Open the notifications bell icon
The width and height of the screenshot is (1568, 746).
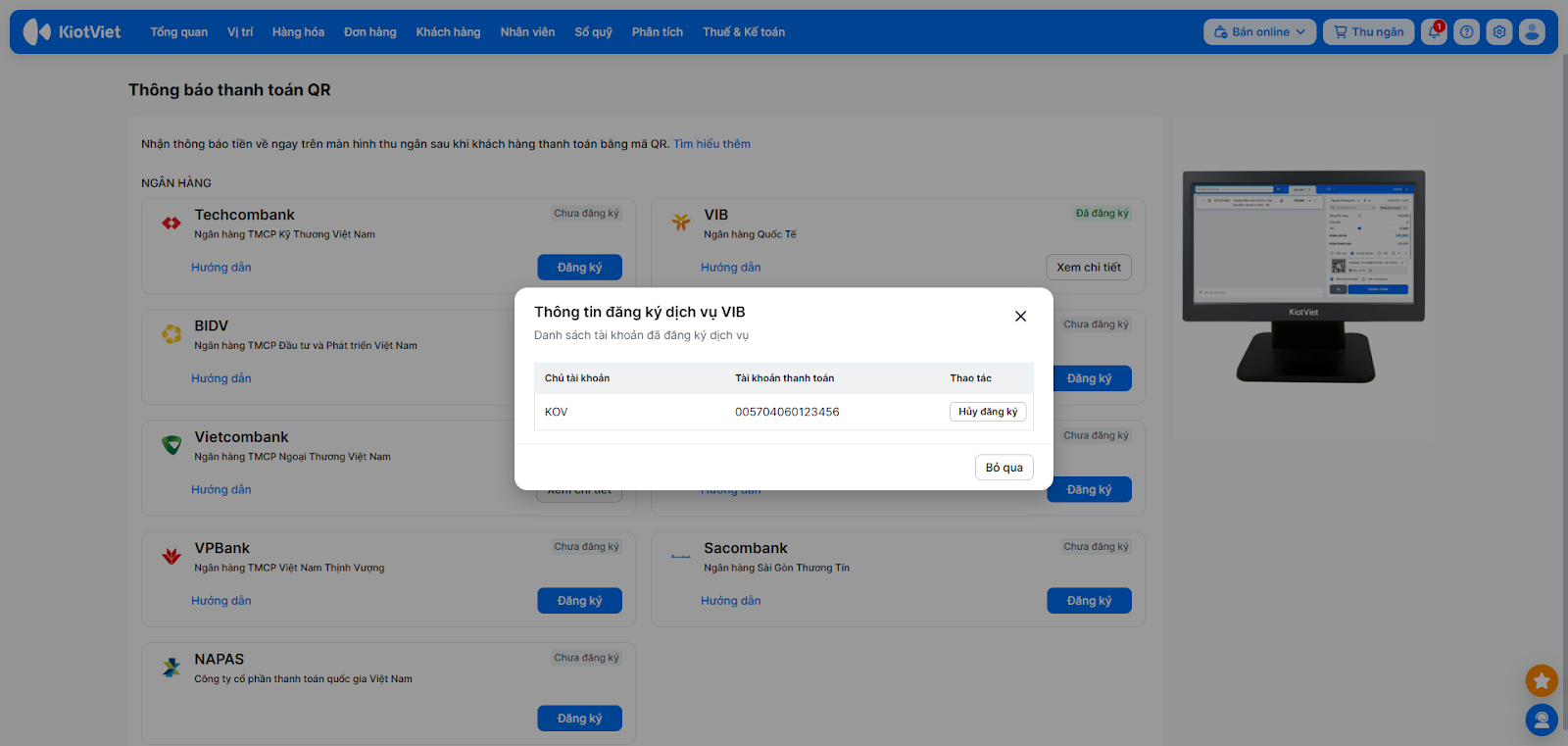1434,32
